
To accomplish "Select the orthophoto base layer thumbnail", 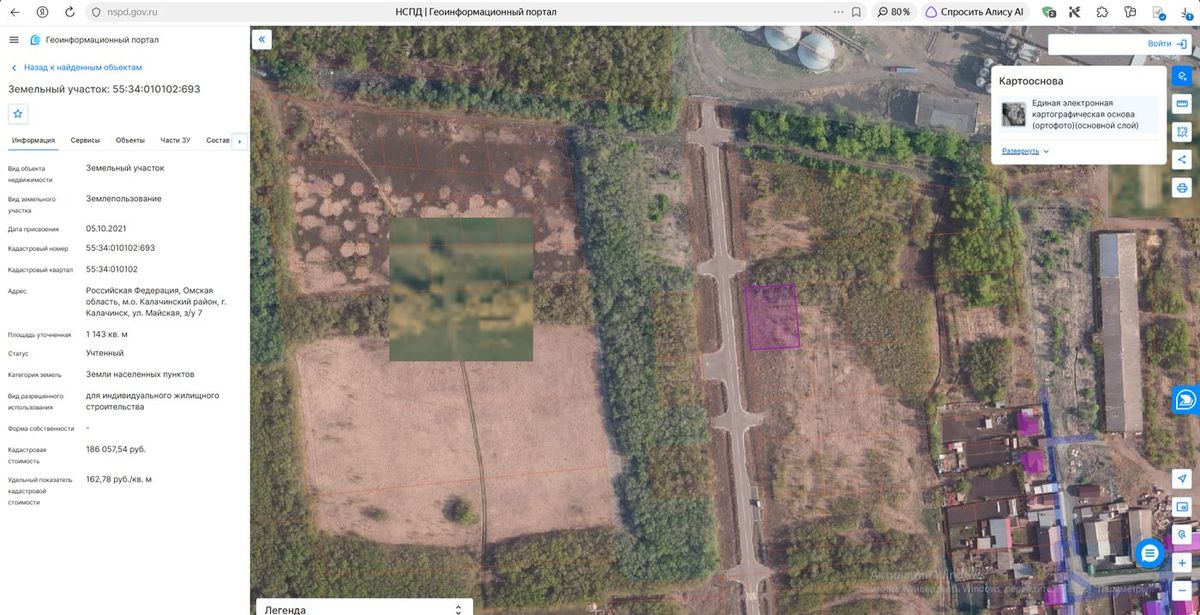I will [x=1014, y=113].
